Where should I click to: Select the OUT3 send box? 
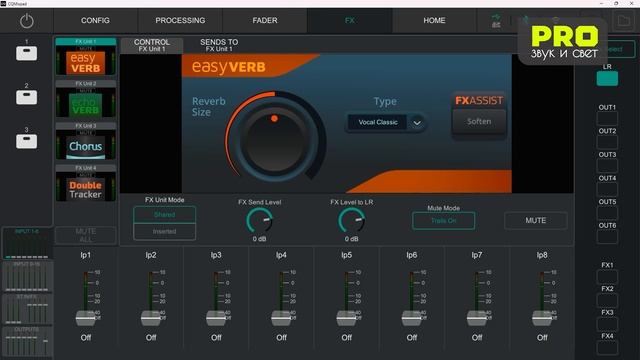[607, 166]
